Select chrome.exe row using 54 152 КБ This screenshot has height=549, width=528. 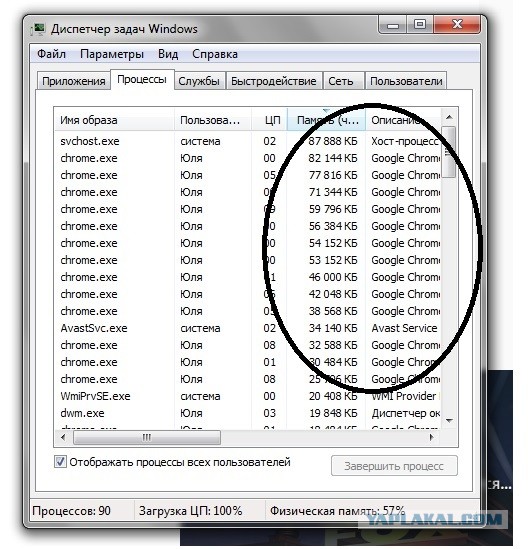248,243
